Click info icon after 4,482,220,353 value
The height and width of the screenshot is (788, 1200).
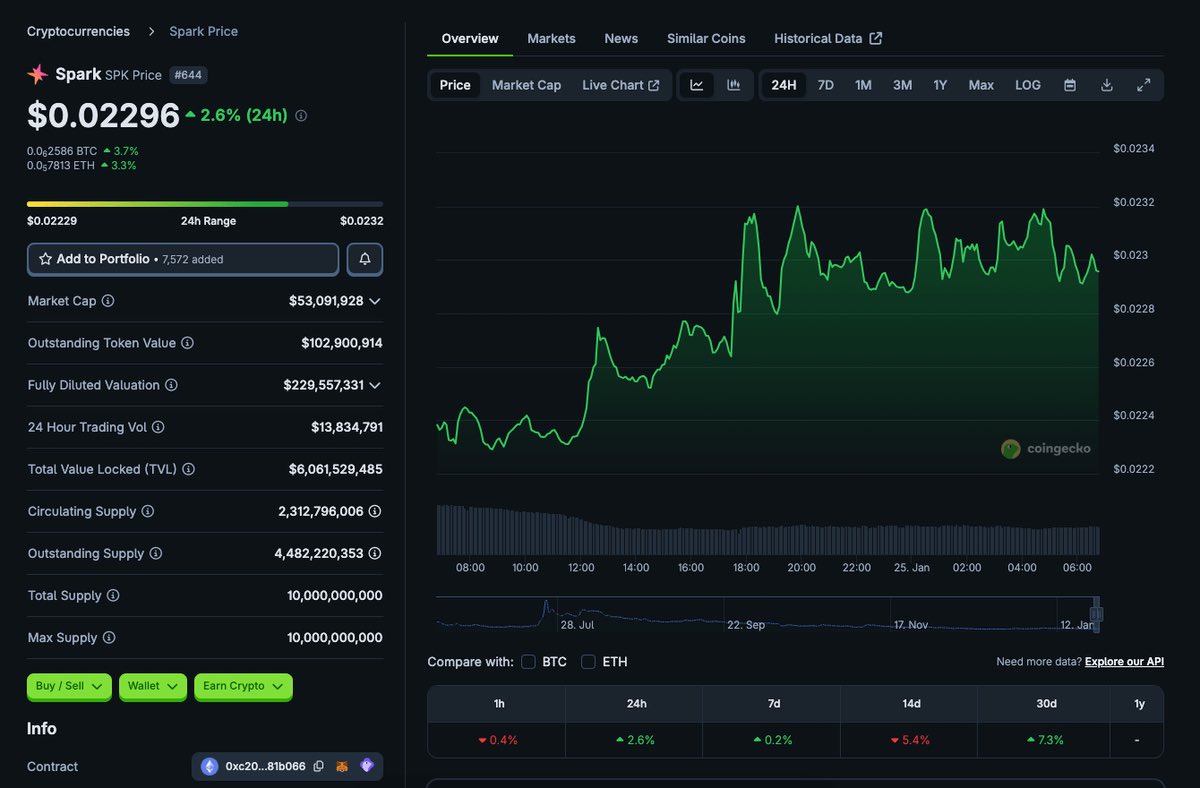pyautogui.click(x=375, y=553)
